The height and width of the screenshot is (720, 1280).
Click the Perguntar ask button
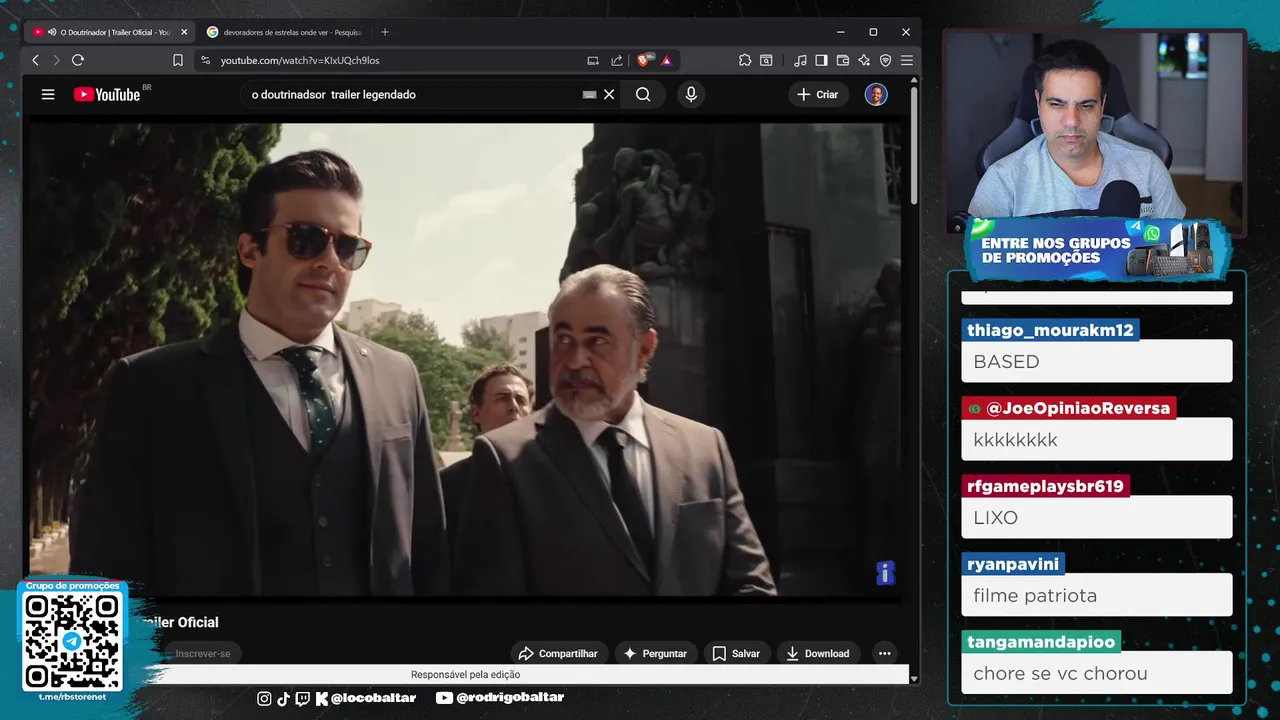click(x=656, y=653)
